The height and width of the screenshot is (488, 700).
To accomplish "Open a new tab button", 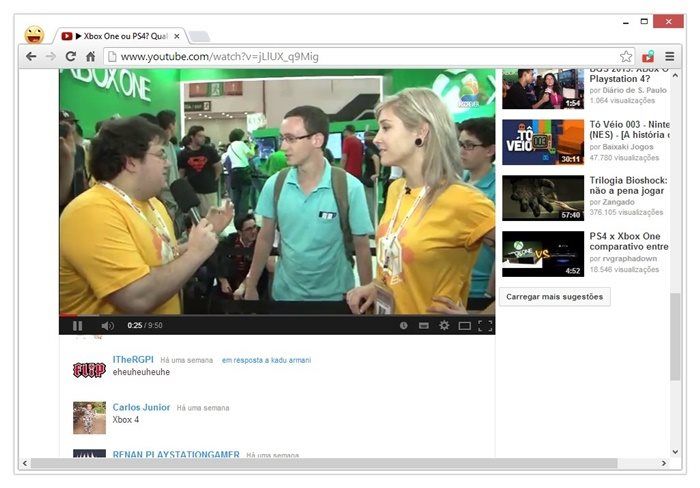I will click(x=199, y=36).
